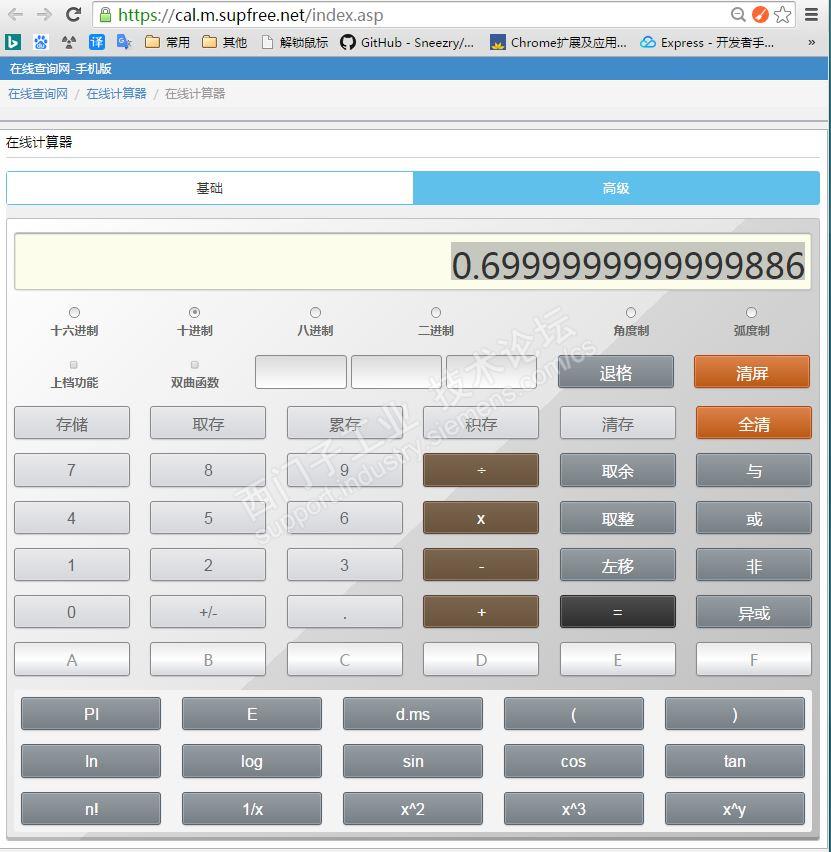This screenshot has width=831, height=852.
Task: Click the orange 全清 button
Action: click(754, 423)
